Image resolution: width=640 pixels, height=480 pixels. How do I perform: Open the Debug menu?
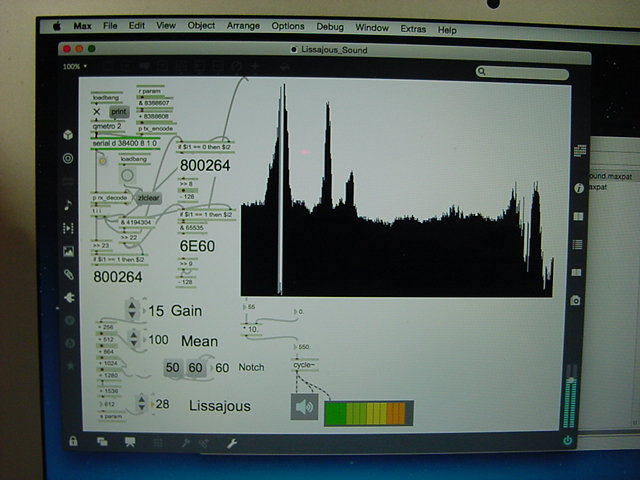point(330,27)
